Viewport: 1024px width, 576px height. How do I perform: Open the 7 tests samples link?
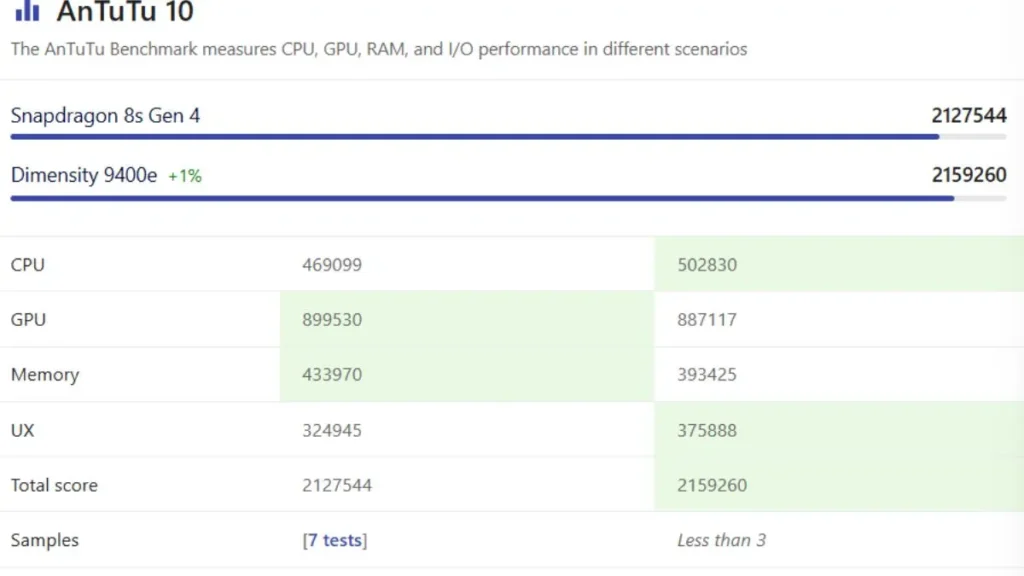click(335, 540)
